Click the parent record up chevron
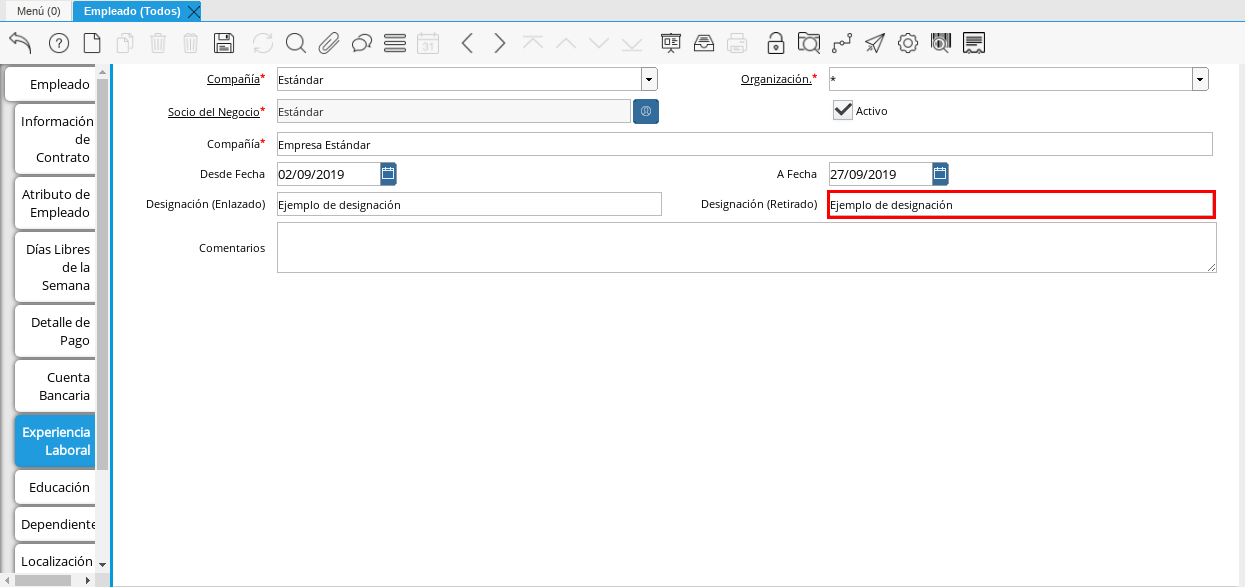1245x587 pixels. coord(566,43)
